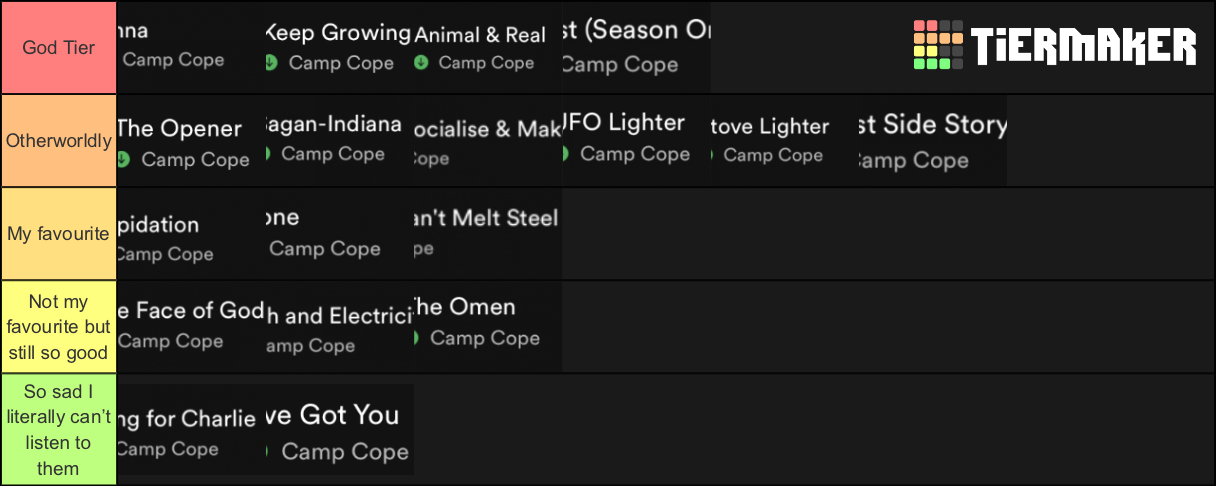Image resolution: width=1216 pixels, height=486 pixels.
Task: Click the My favourite tier label
Action: pos(58,234)
